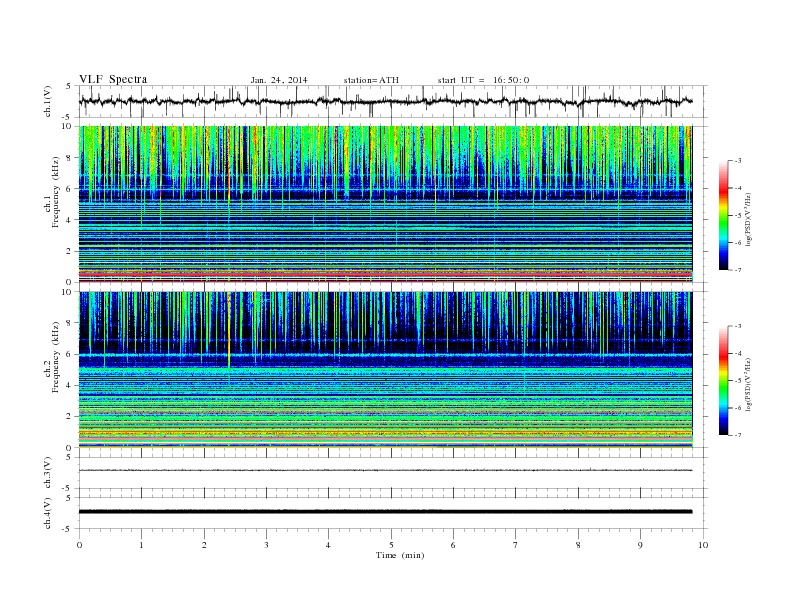Select the "start UT = 16:50:0" label
This screenshot has width=792, height=612.
point(483,80)
